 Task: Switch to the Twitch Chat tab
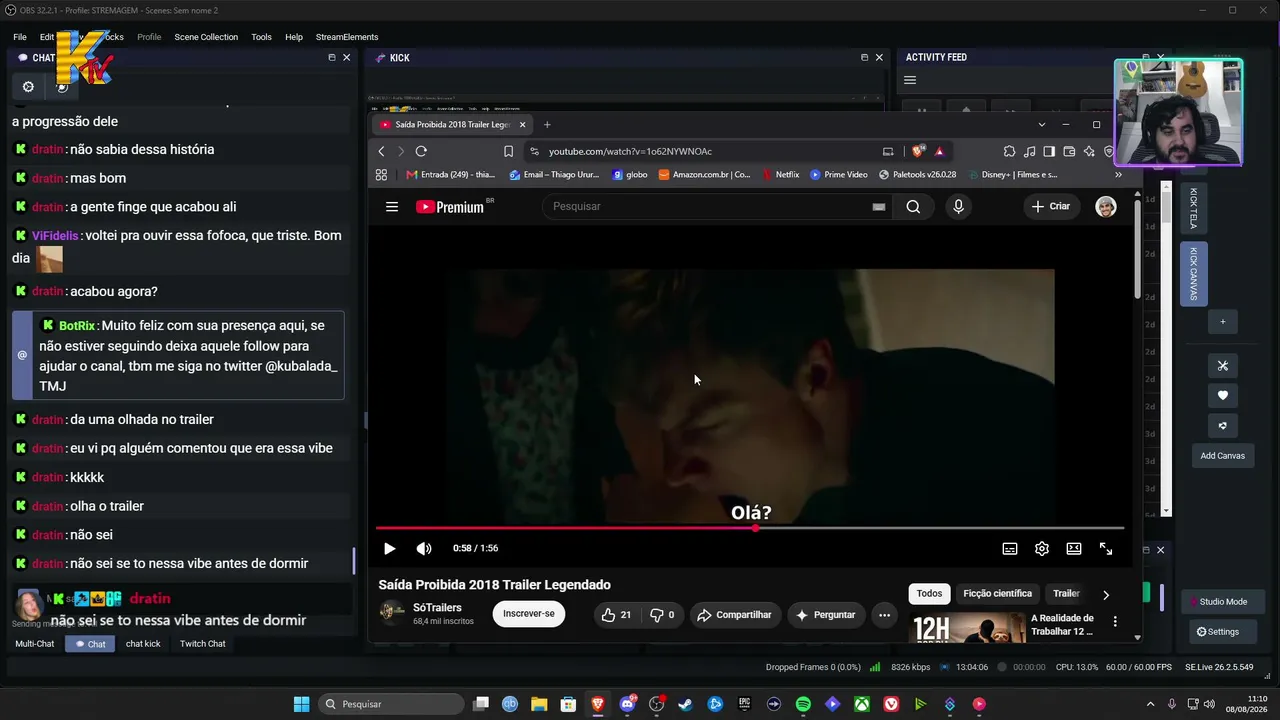pyautogui.click(x=203, y=644)
